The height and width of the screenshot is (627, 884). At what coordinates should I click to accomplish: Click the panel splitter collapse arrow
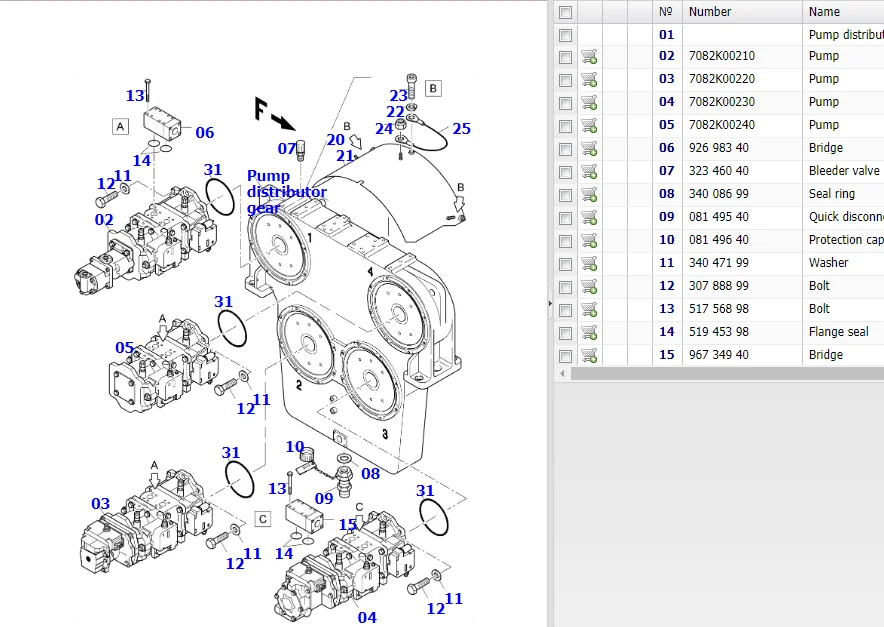click(550, 302)
